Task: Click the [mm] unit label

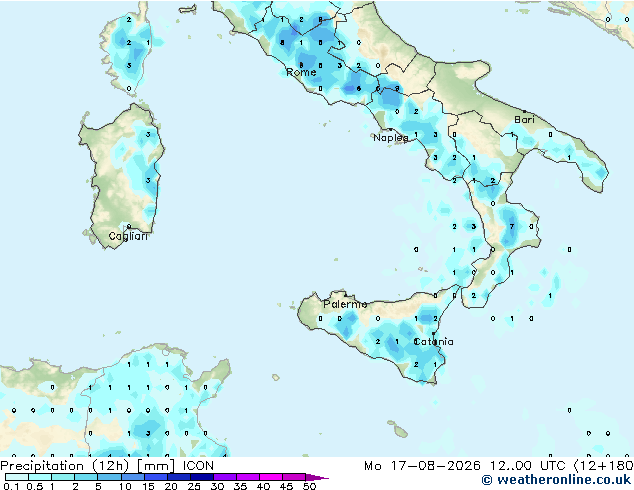Action: click(156, 466)
